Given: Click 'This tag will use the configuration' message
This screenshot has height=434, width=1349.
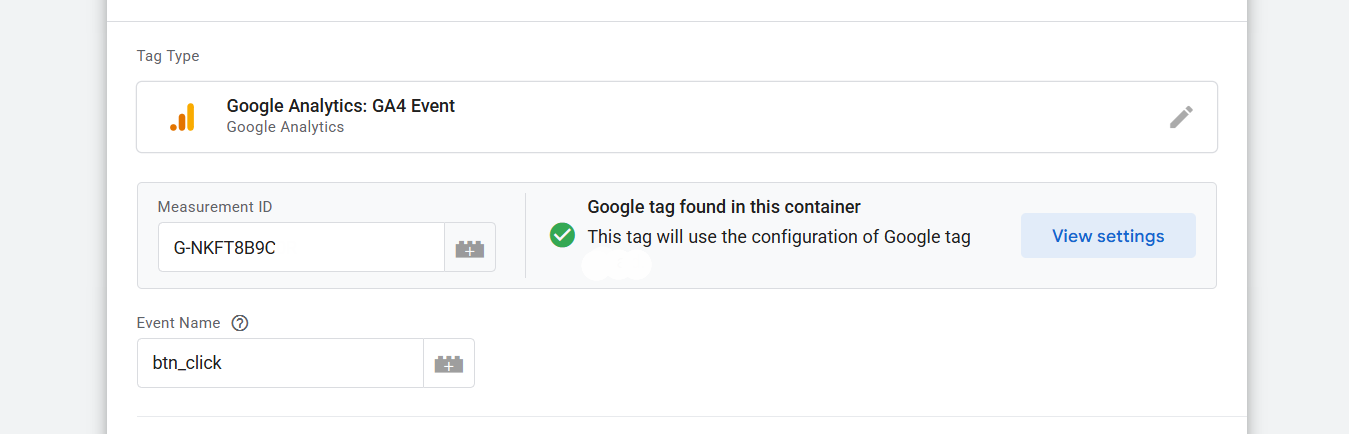Looking at the screenshot, I should [779, 237].
